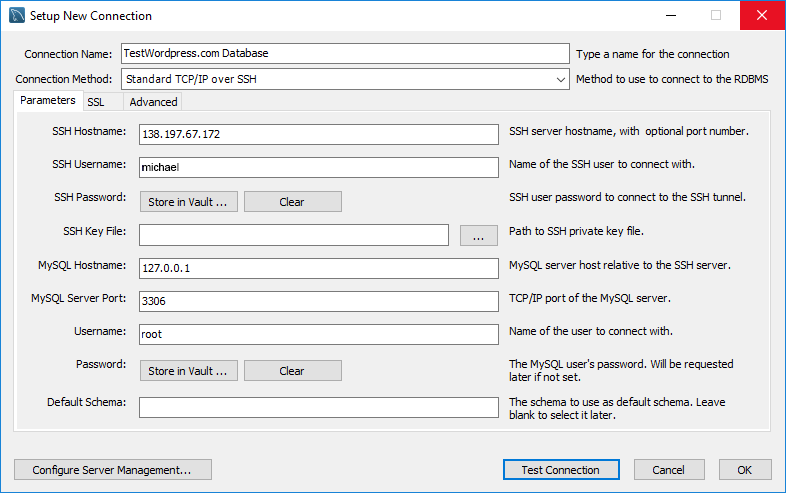Viewport: 786px width, 493px height.
Task: Store the MySQL password in vault
Action: point(188,371)
